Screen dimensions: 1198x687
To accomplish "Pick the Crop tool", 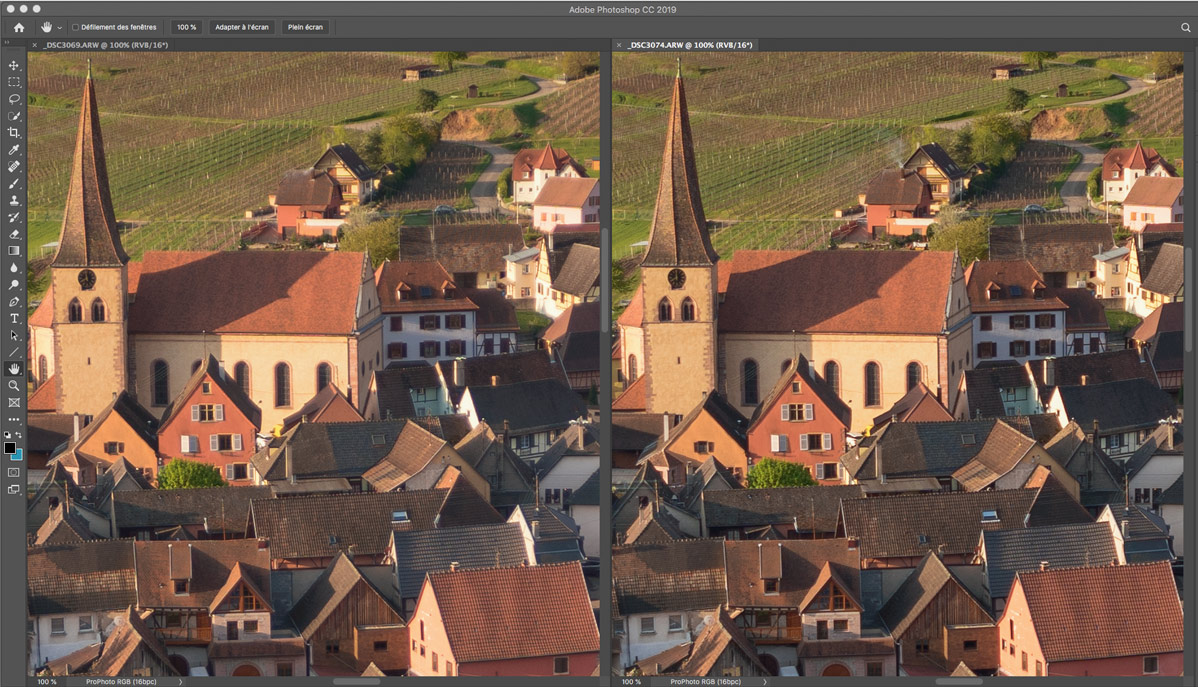I will tap(14, 132).
